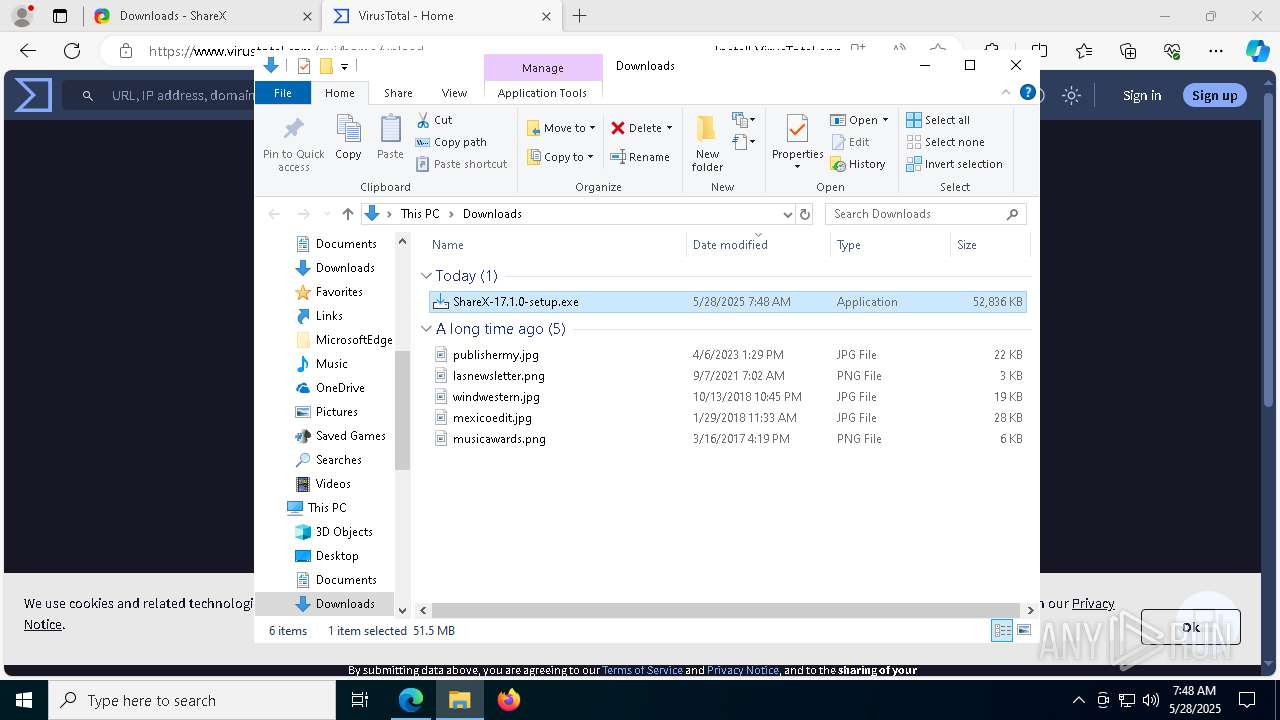Collapse A long time ago group
This screenshot has width=1280, height=720.
click(427, 329)
